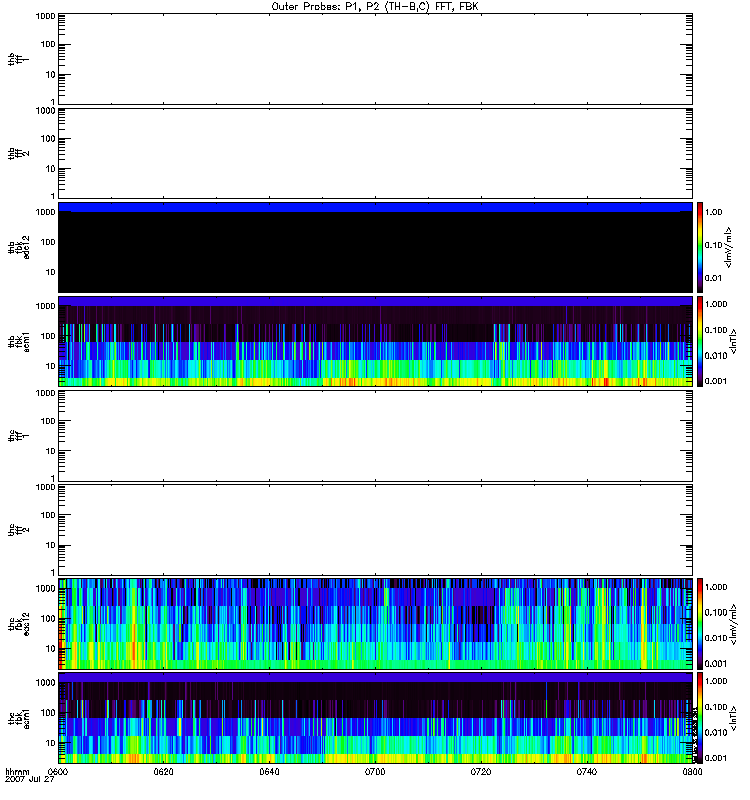Click the black thb fbk edc12 spectrogram
This screenshot has height=800, width=750.
click(375, 248)
